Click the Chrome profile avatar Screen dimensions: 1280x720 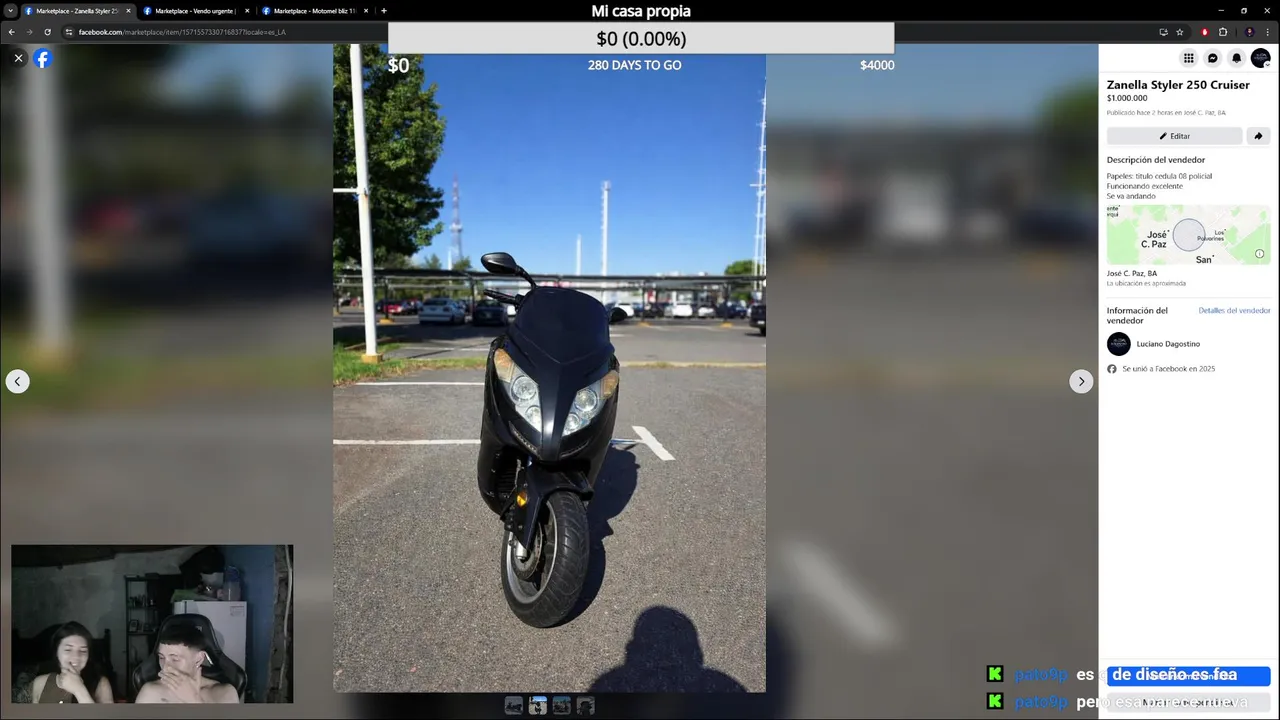tap(1249, 32)
